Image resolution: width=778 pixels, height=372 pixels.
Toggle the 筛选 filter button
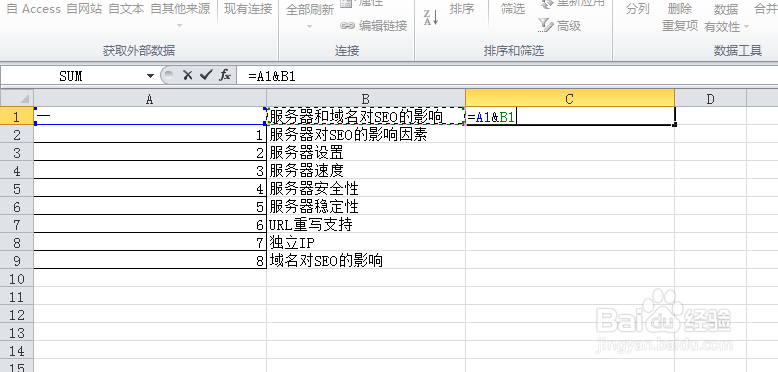click(x=513, y=9)
